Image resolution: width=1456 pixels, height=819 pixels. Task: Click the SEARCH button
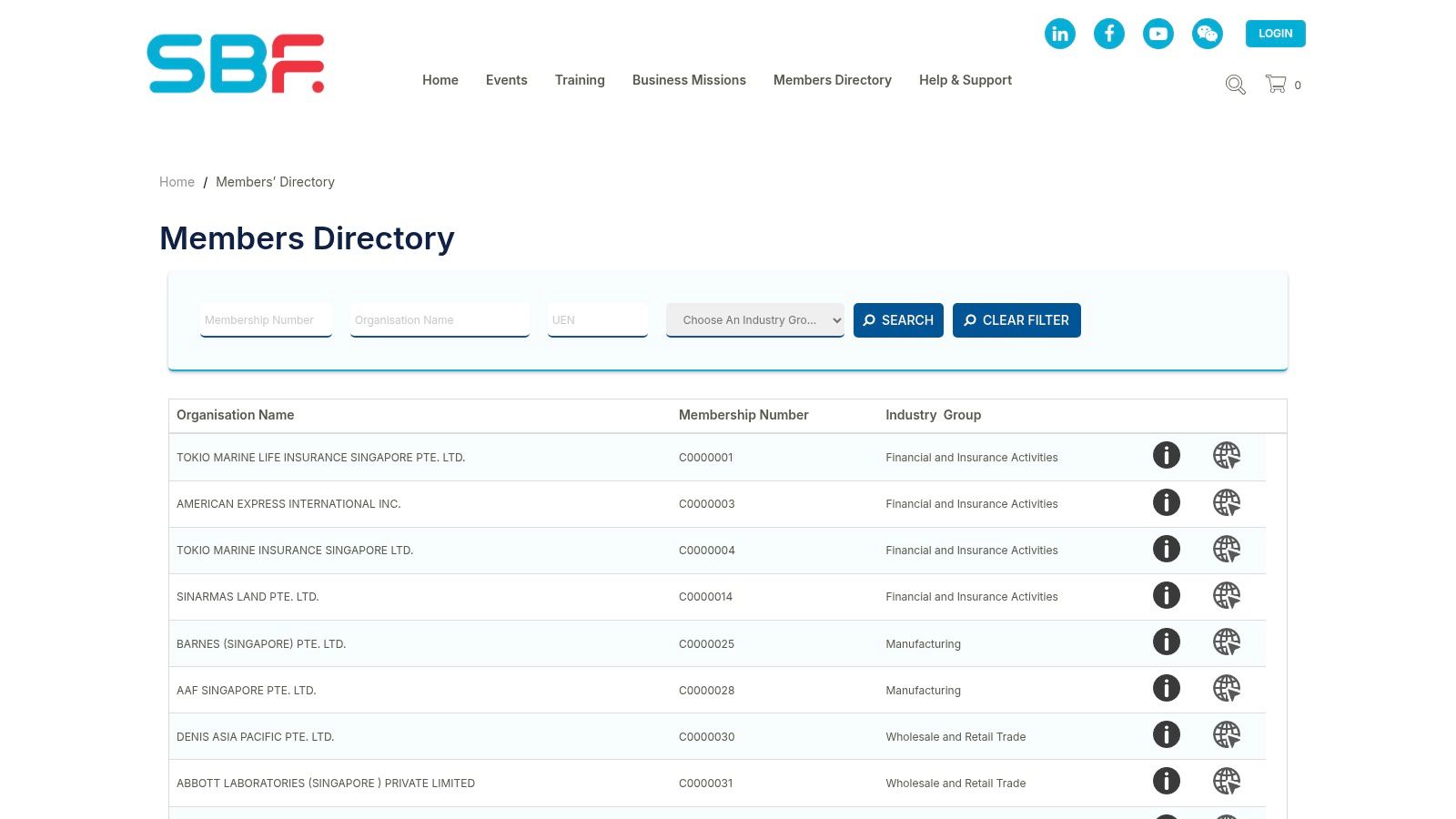click(898, 320)
